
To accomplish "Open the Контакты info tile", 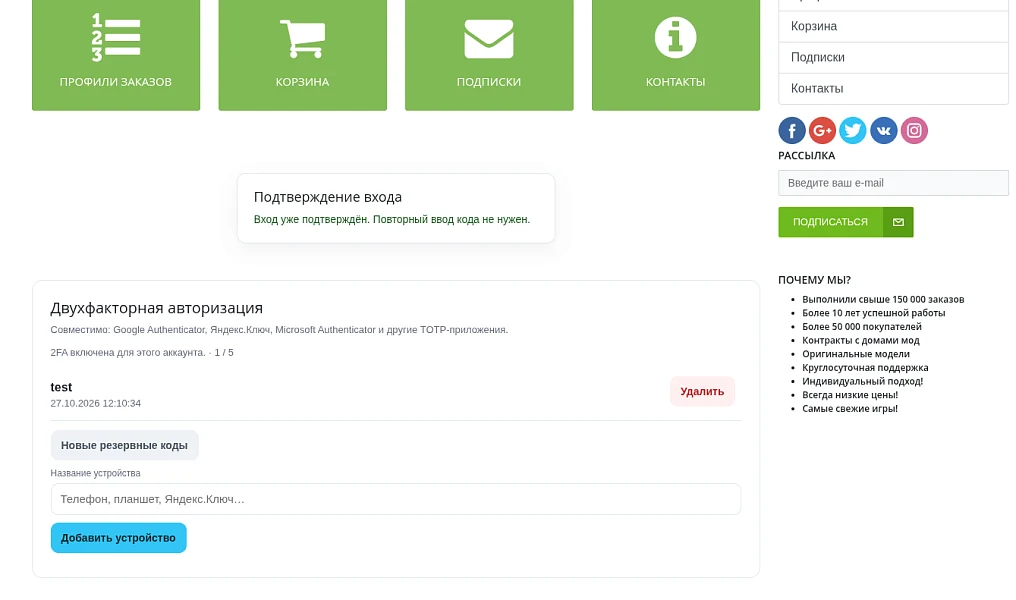I will click(x=676, y=55).
